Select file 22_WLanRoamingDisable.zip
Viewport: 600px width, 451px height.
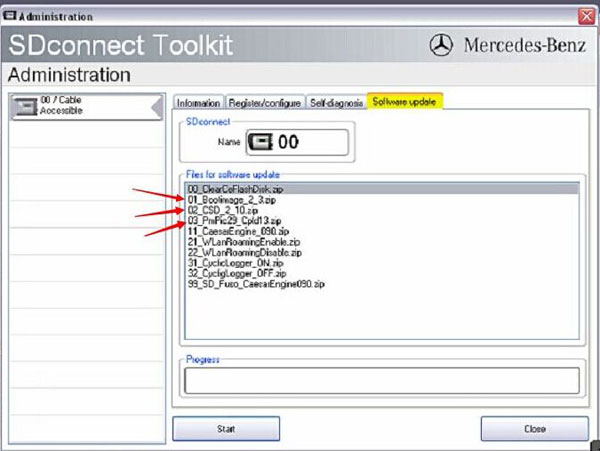(x=245, y=252)
